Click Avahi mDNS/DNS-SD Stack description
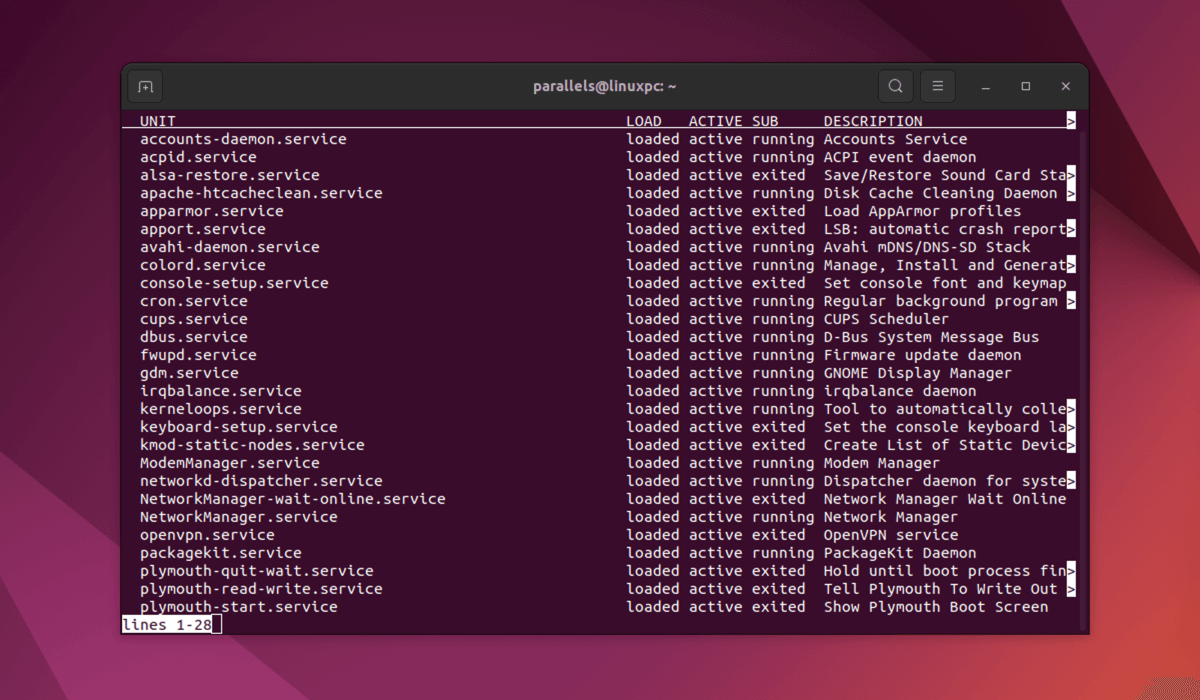This screenshot has width=1200, height=700. click(x=927, y=247)
